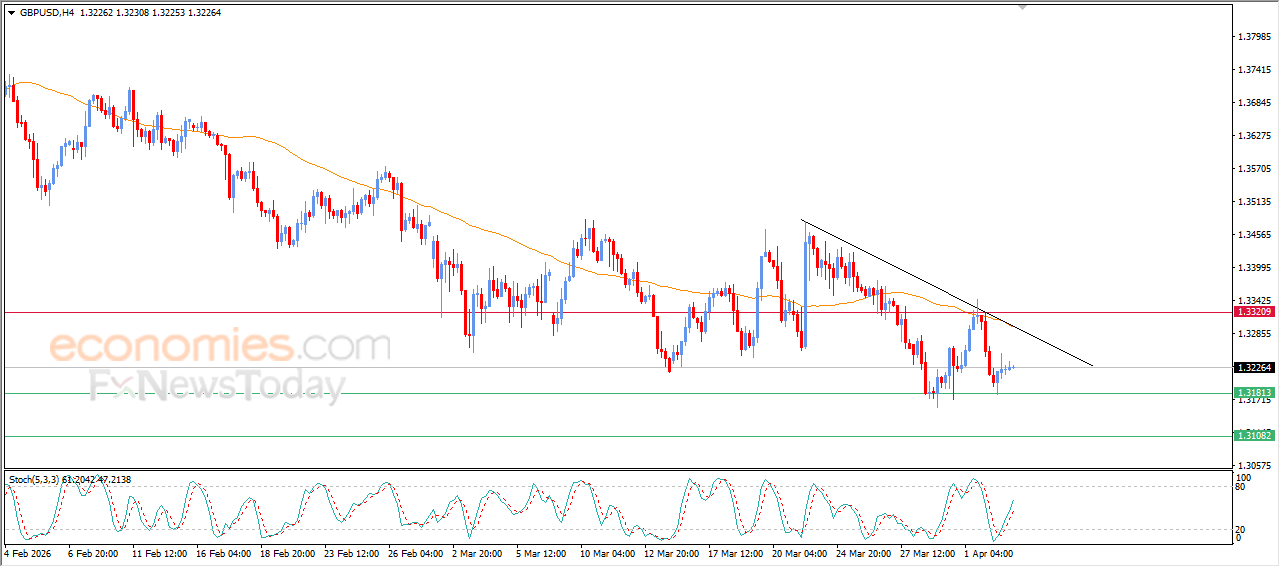Select the green horizontal line at 1.31082

[x=617, y=436]
